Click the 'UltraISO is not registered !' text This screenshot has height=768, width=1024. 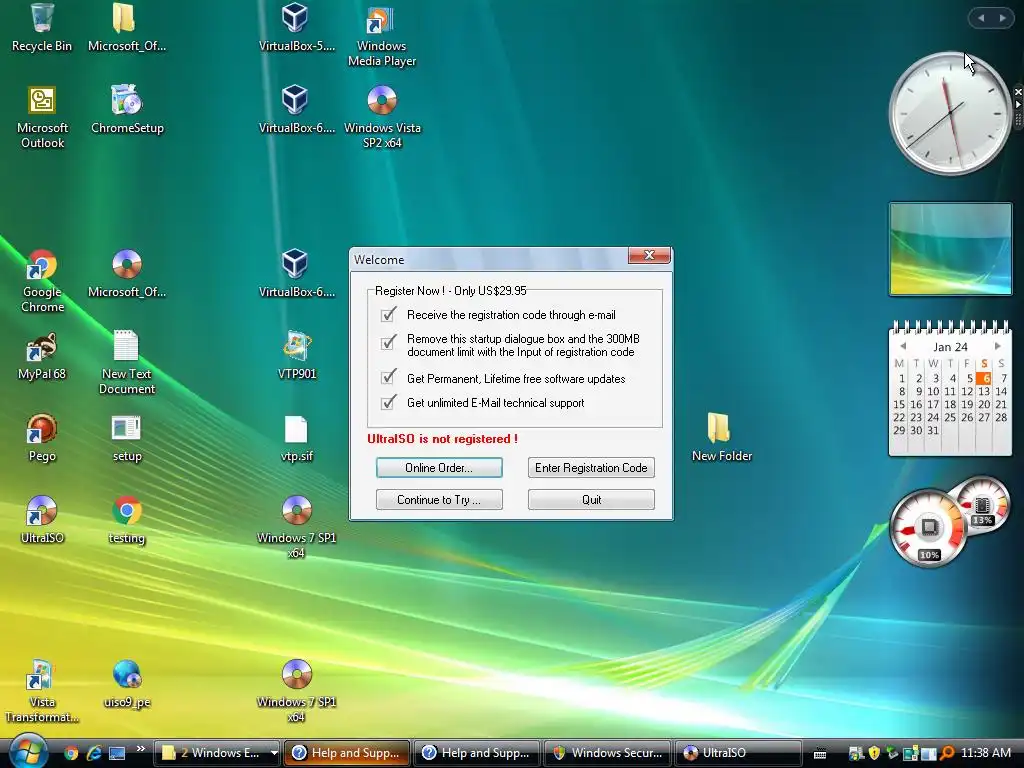pos(442,439)
